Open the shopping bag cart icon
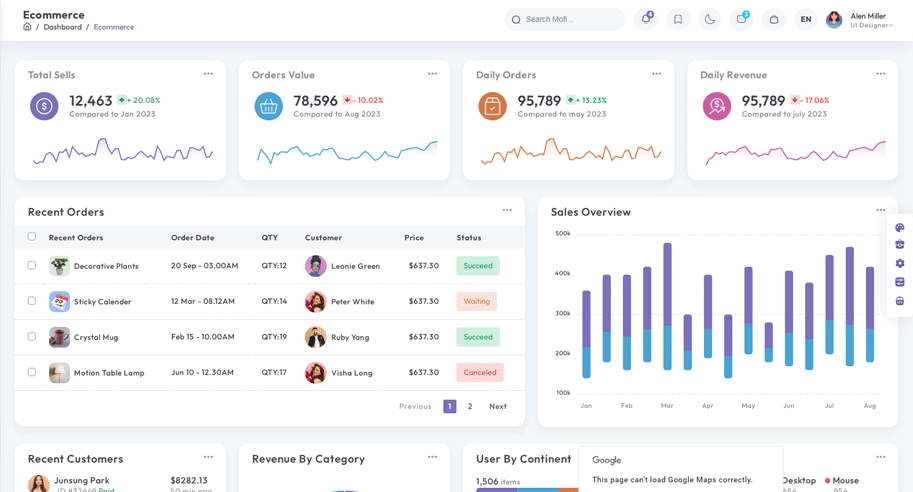 click(x=774, y=19)
